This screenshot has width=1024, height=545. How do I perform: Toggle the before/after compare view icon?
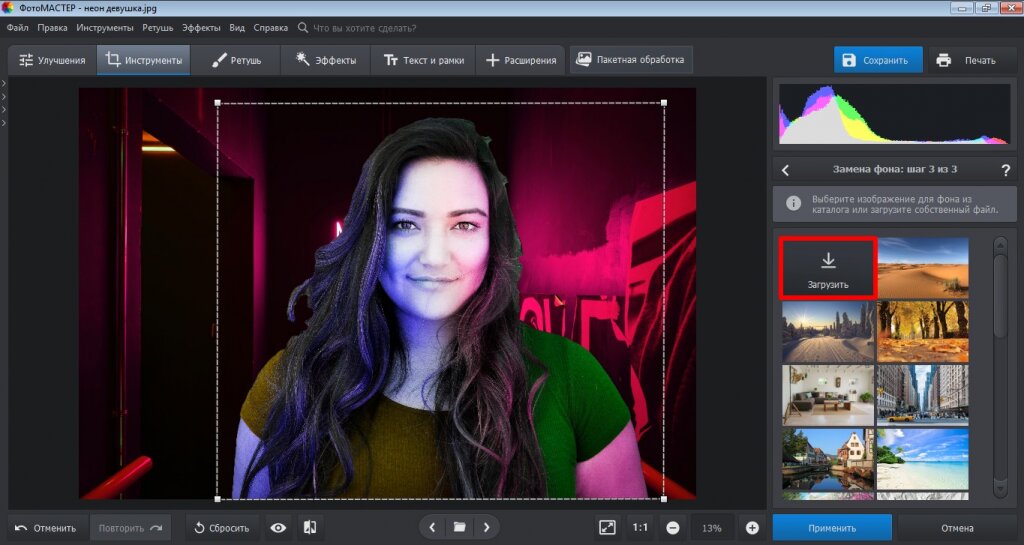point(310,527)
